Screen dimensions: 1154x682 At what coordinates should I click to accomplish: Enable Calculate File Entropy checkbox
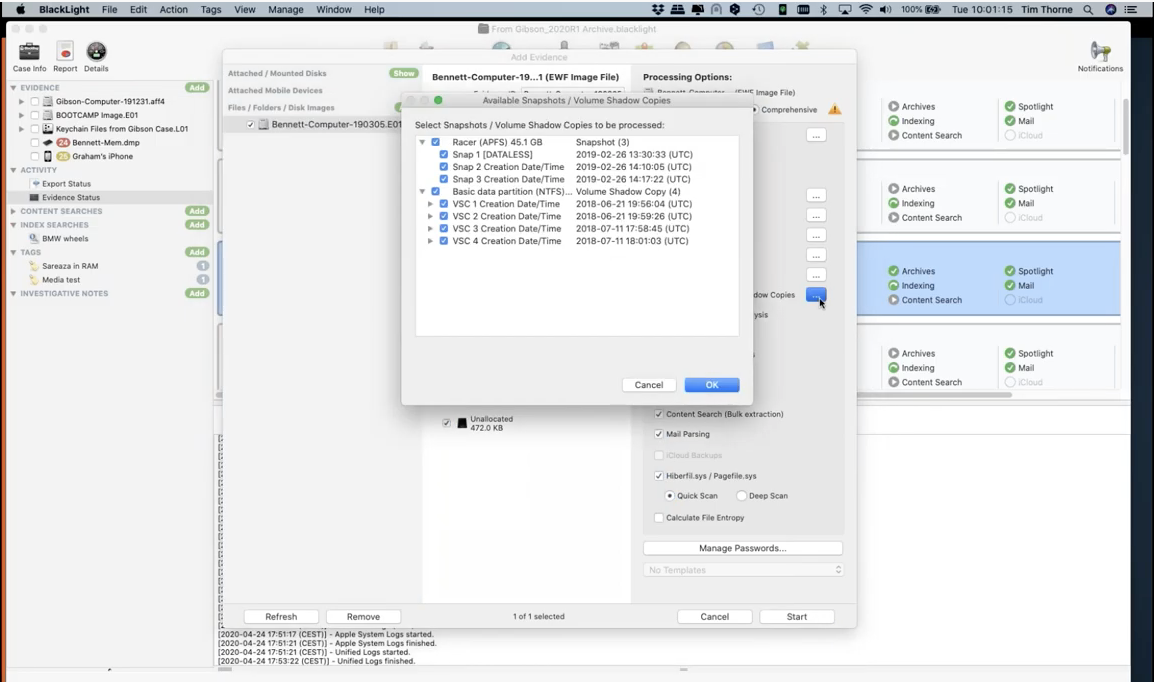pyautogui.click(x=658, y=518)
